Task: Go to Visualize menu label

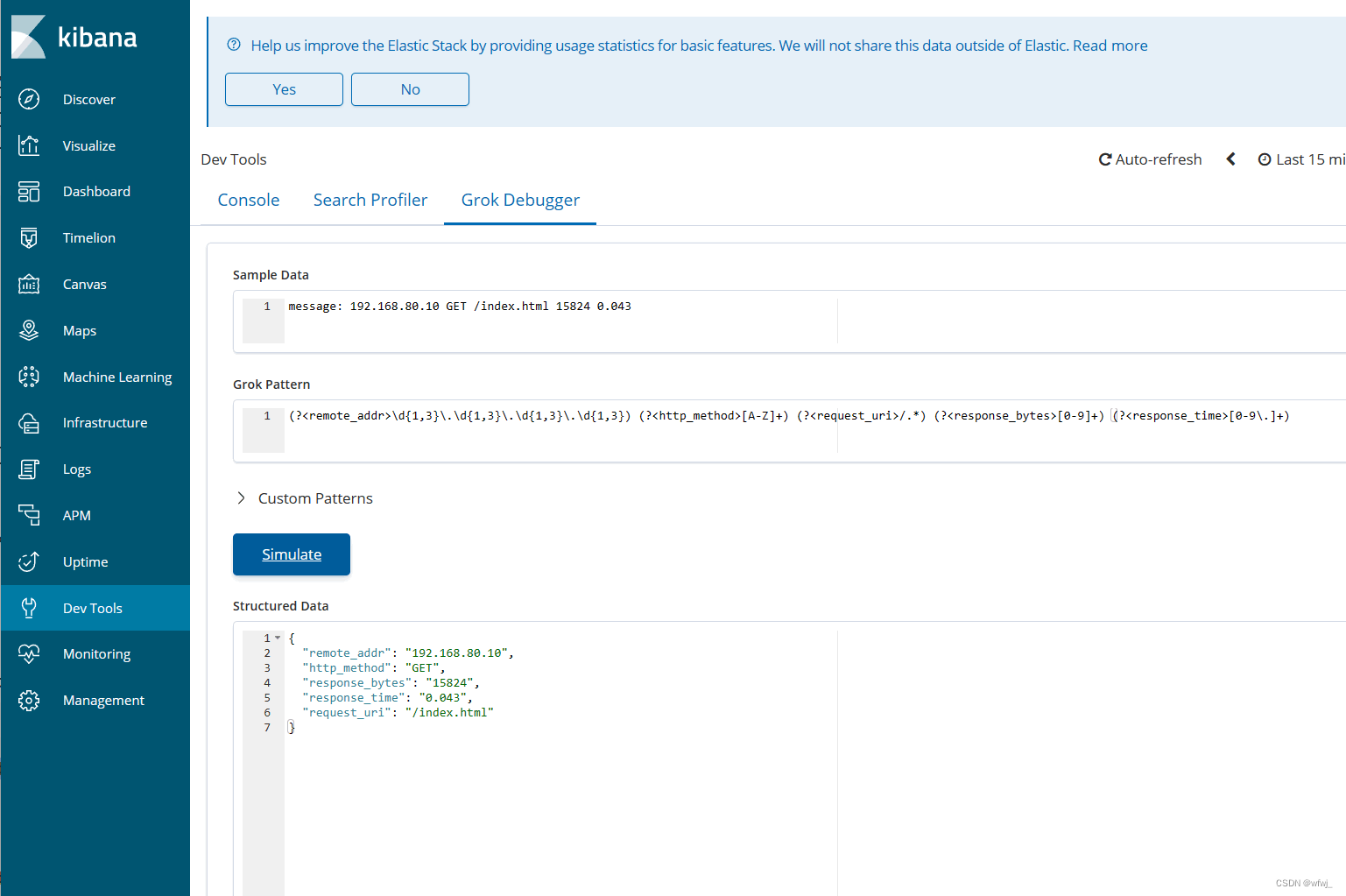Action: 89,146
